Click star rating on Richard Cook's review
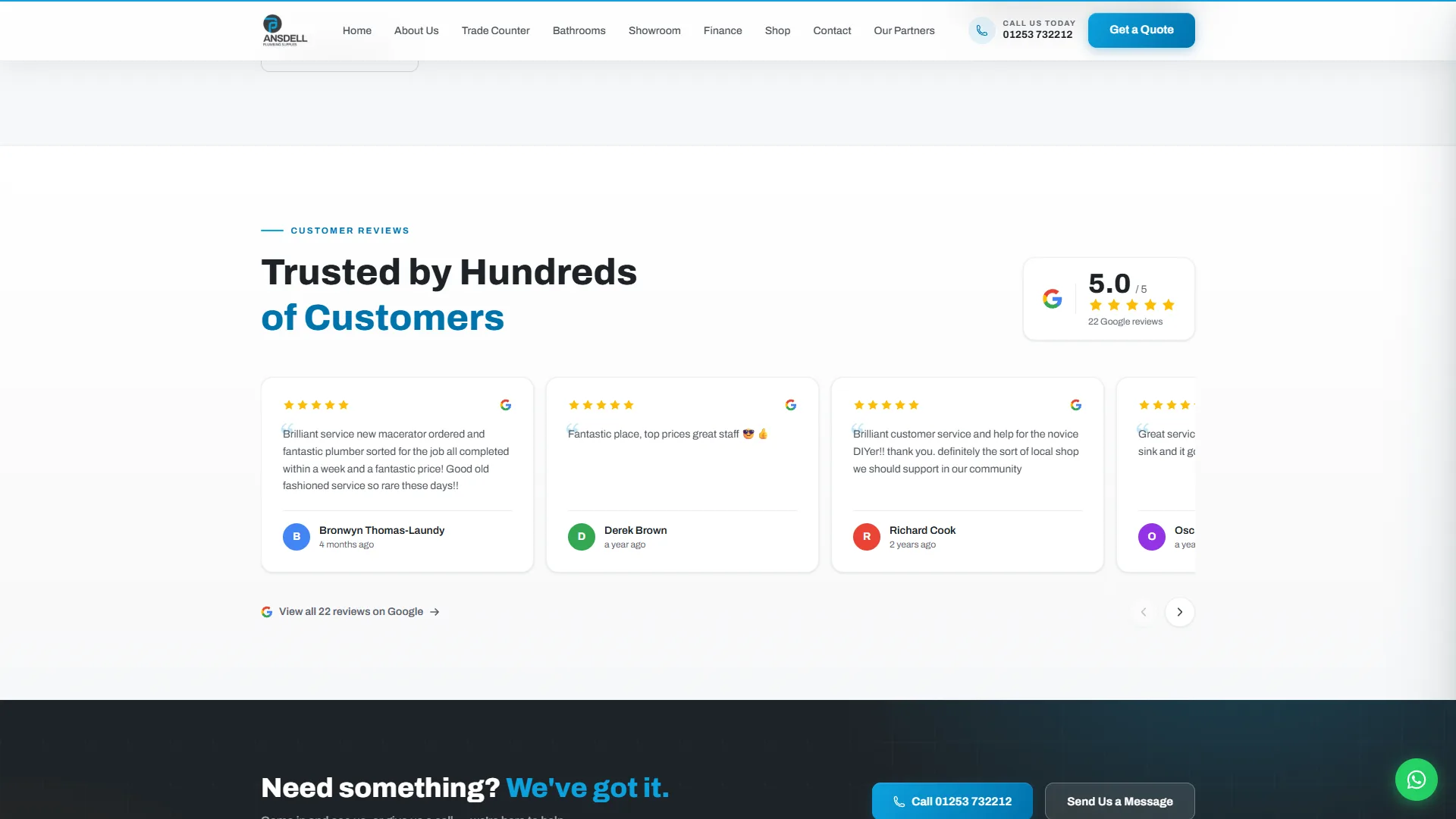This screenshot has height=819, width=1456. [x=886, y=405]
